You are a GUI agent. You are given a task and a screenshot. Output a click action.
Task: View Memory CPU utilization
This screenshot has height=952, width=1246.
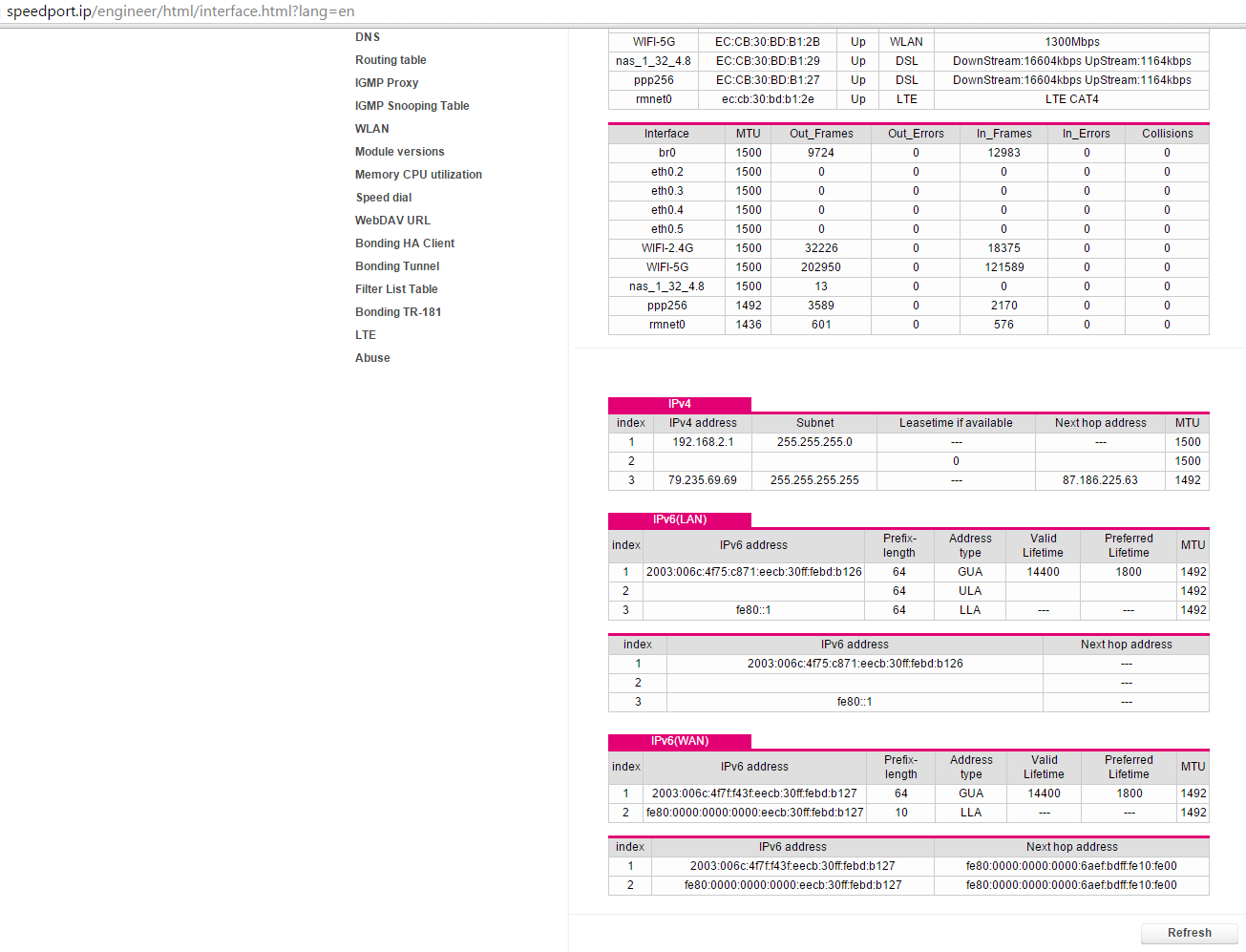(418, 175)
